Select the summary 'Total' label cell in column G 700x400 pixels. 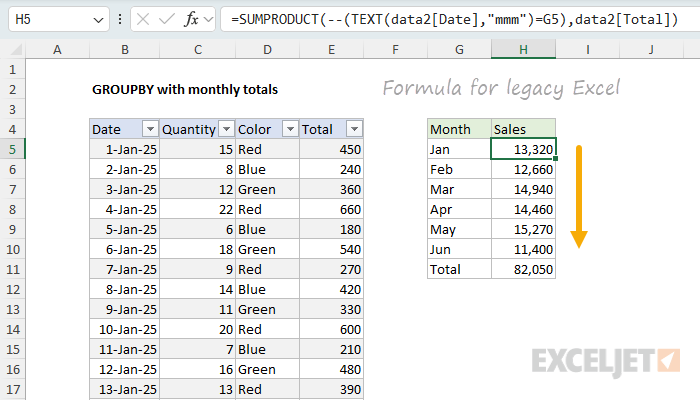pos(459,269)
